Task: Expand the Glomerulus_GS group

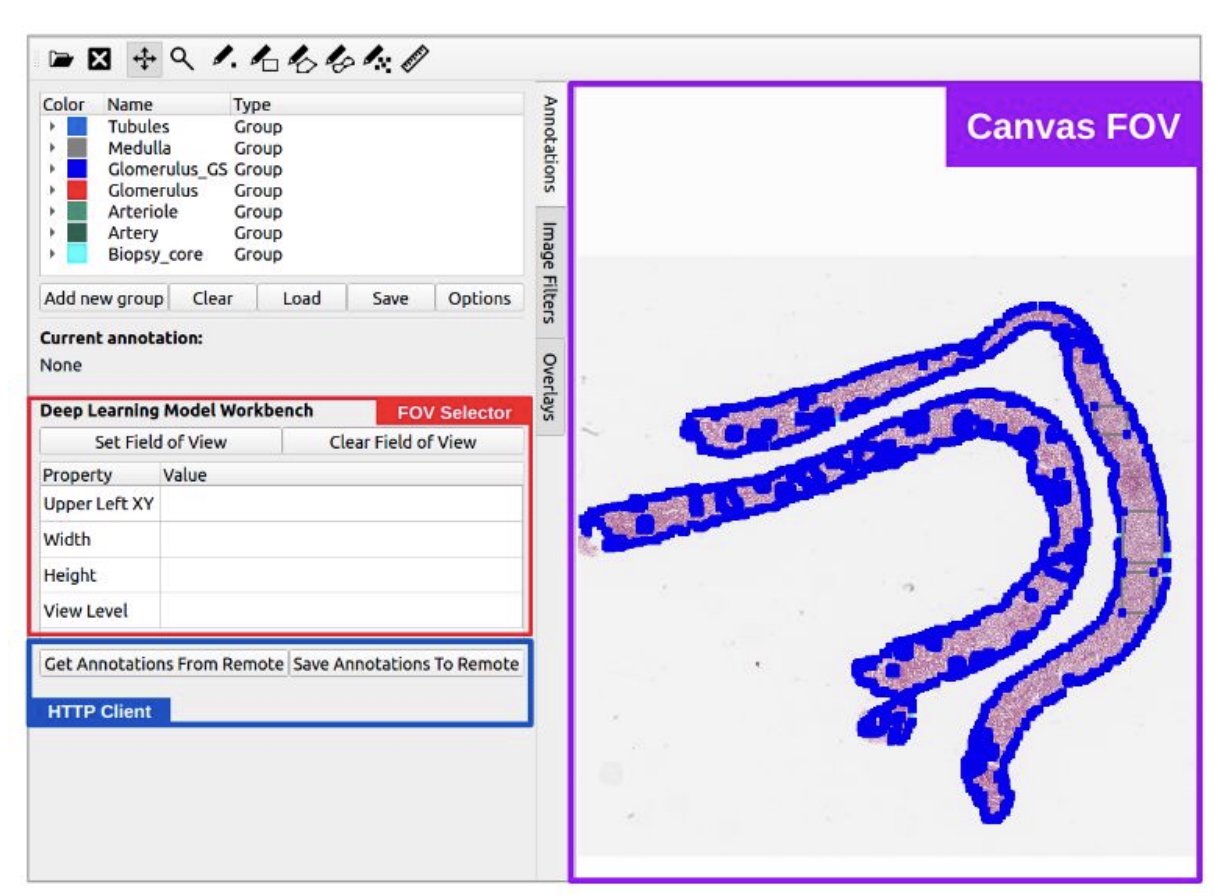Action: (51, 169)
